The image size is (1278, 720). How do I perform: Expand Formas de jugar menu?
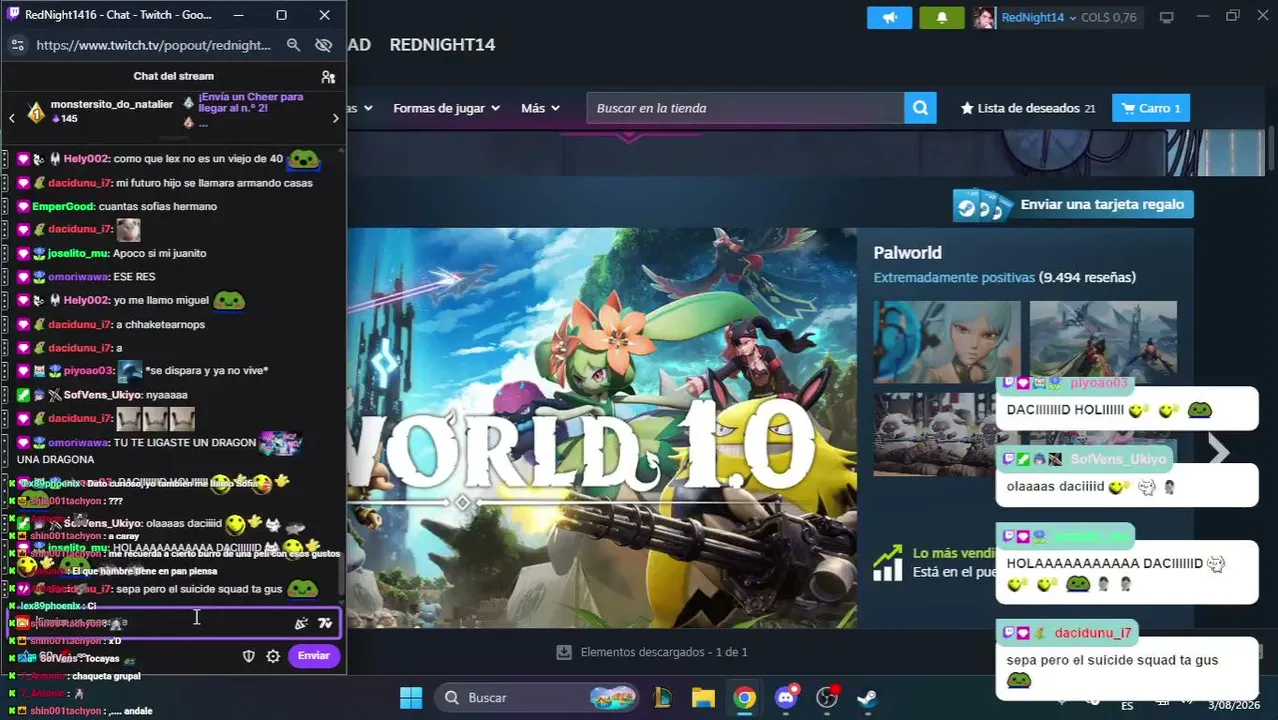pyautogui.click(x=446, y=108)
